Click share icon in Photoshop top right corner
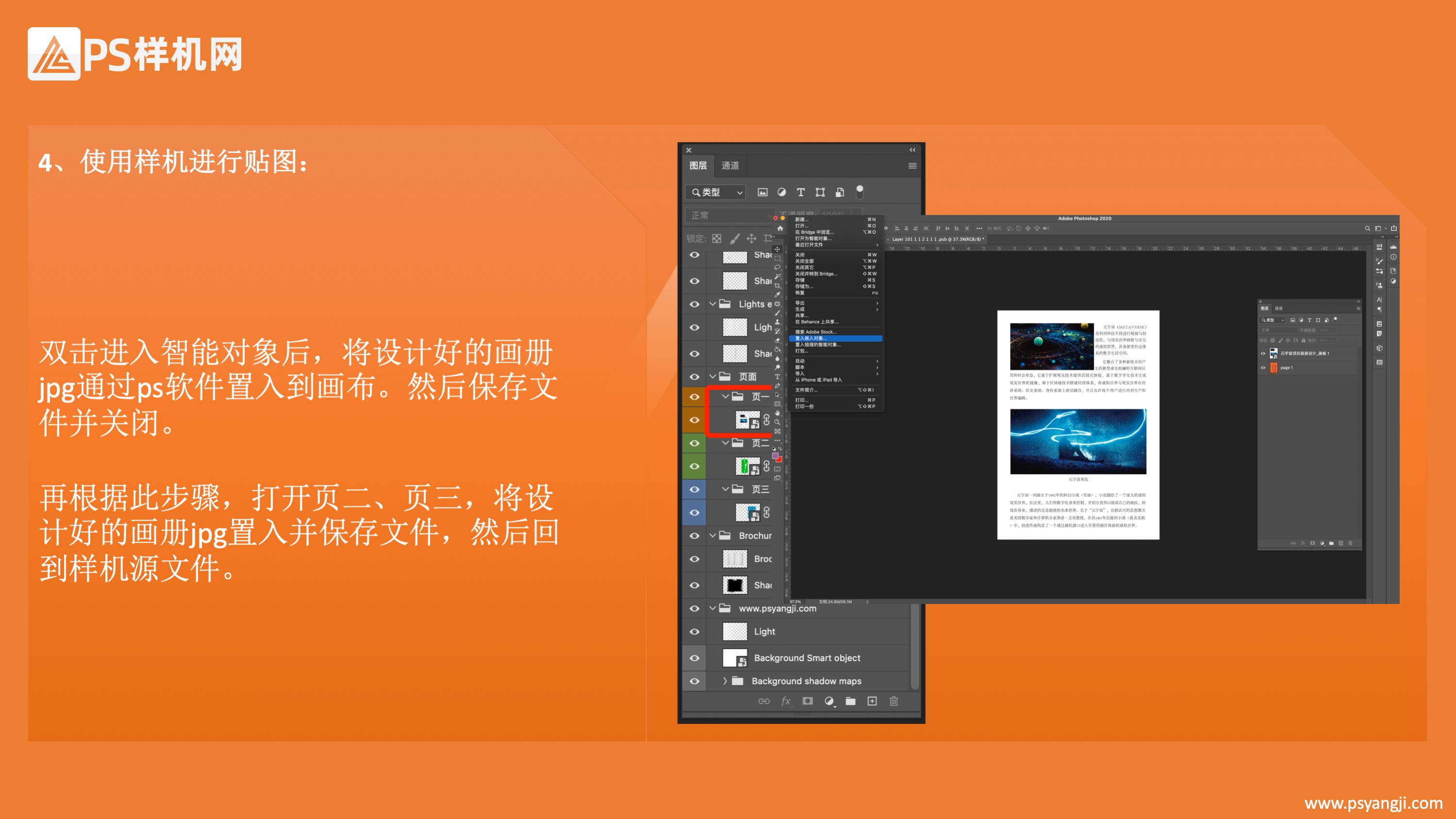Viewport: 1456px width, 819px height. click(1394, 228)
